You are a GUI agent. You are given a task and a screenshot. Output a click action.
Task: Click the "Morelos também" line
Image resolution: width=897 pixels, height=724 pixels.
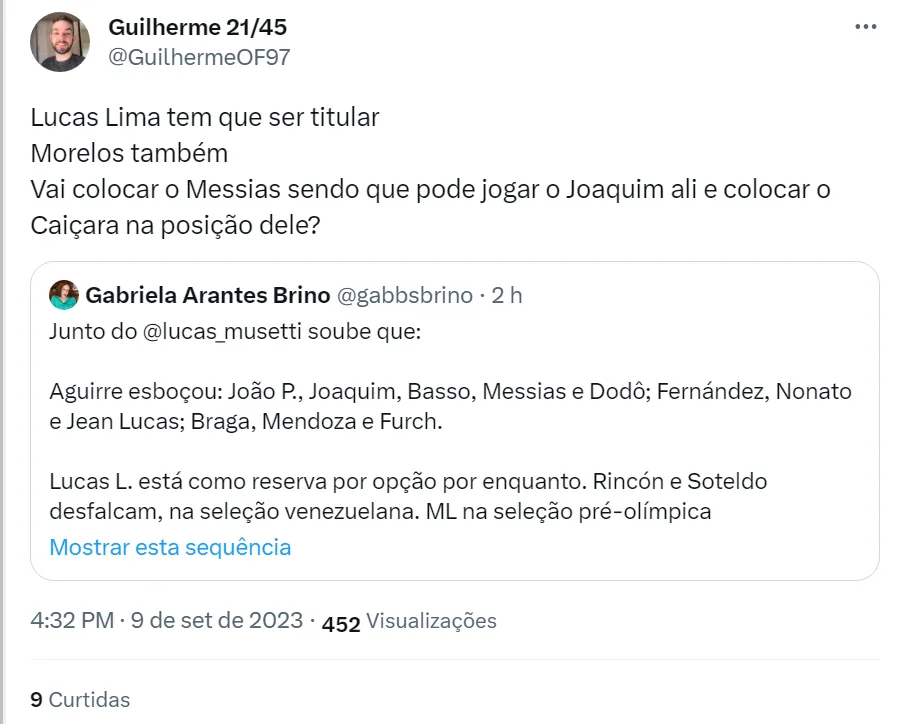tap(129, 153)
